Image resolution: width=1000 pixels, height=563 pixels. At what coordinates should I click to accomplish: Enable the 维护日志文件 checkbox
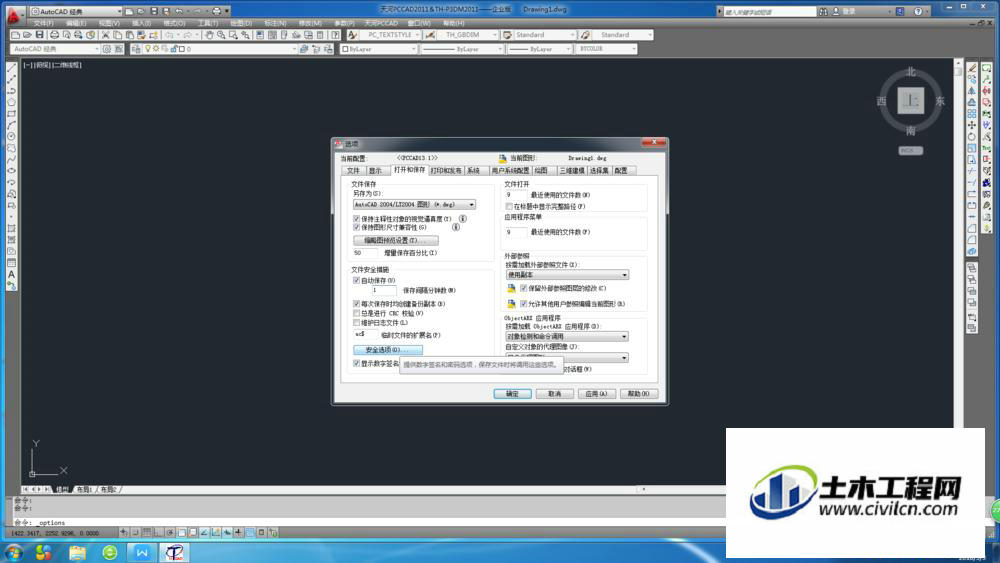pyautogui.click(x=357, y=323)
